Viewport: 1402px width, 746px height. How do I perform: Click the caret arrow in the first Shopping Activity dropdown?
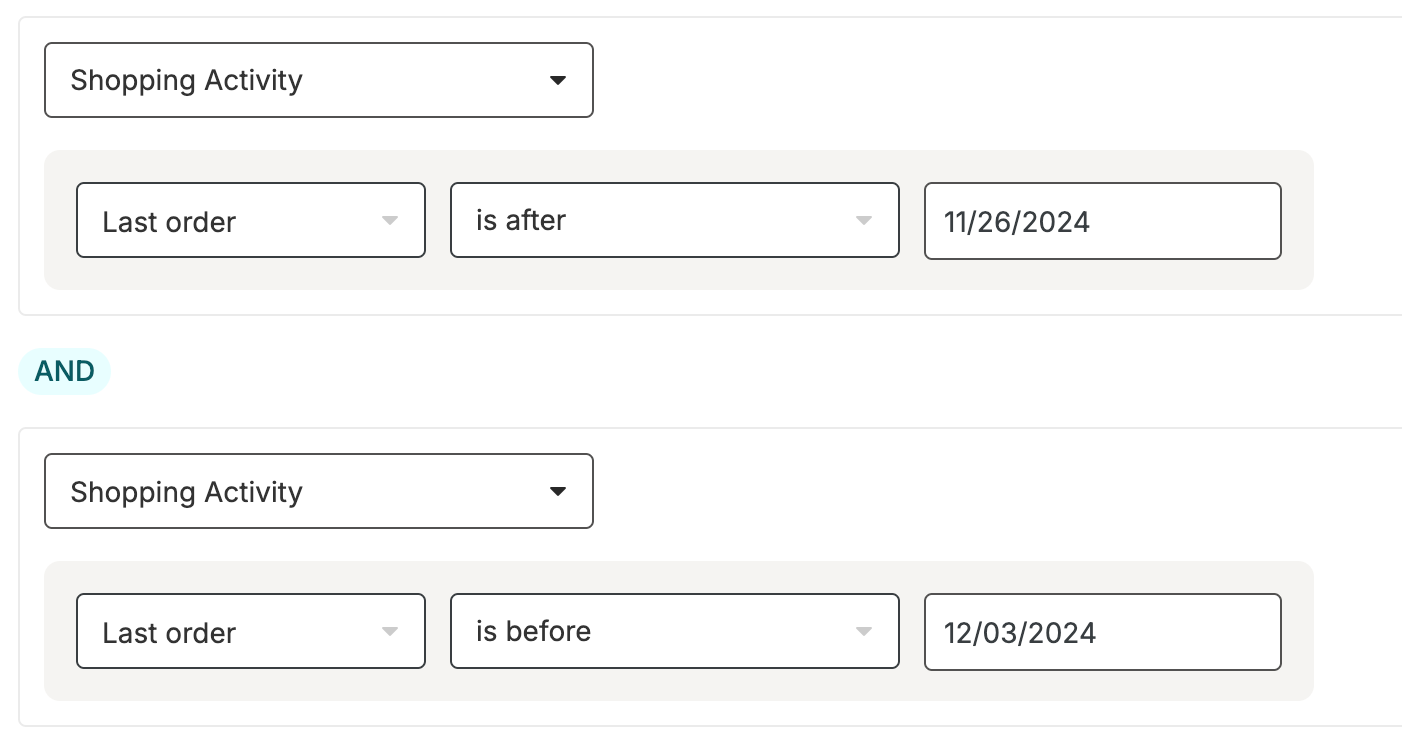point(558,80)
